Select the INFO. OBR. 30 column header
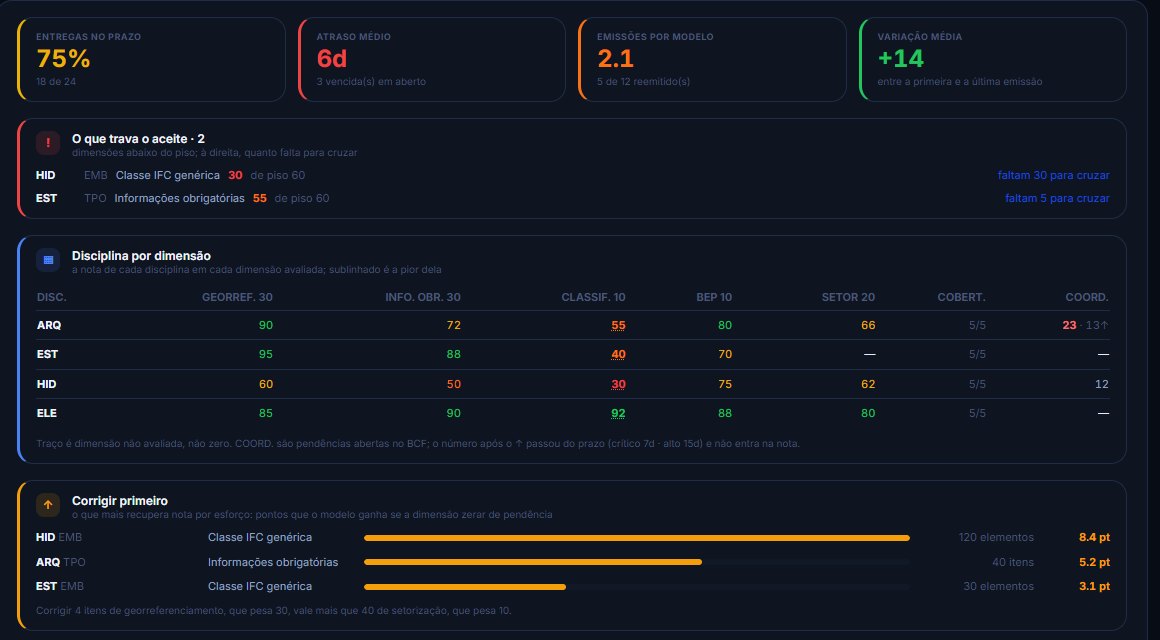1160x640 pixels. point(422,297)
